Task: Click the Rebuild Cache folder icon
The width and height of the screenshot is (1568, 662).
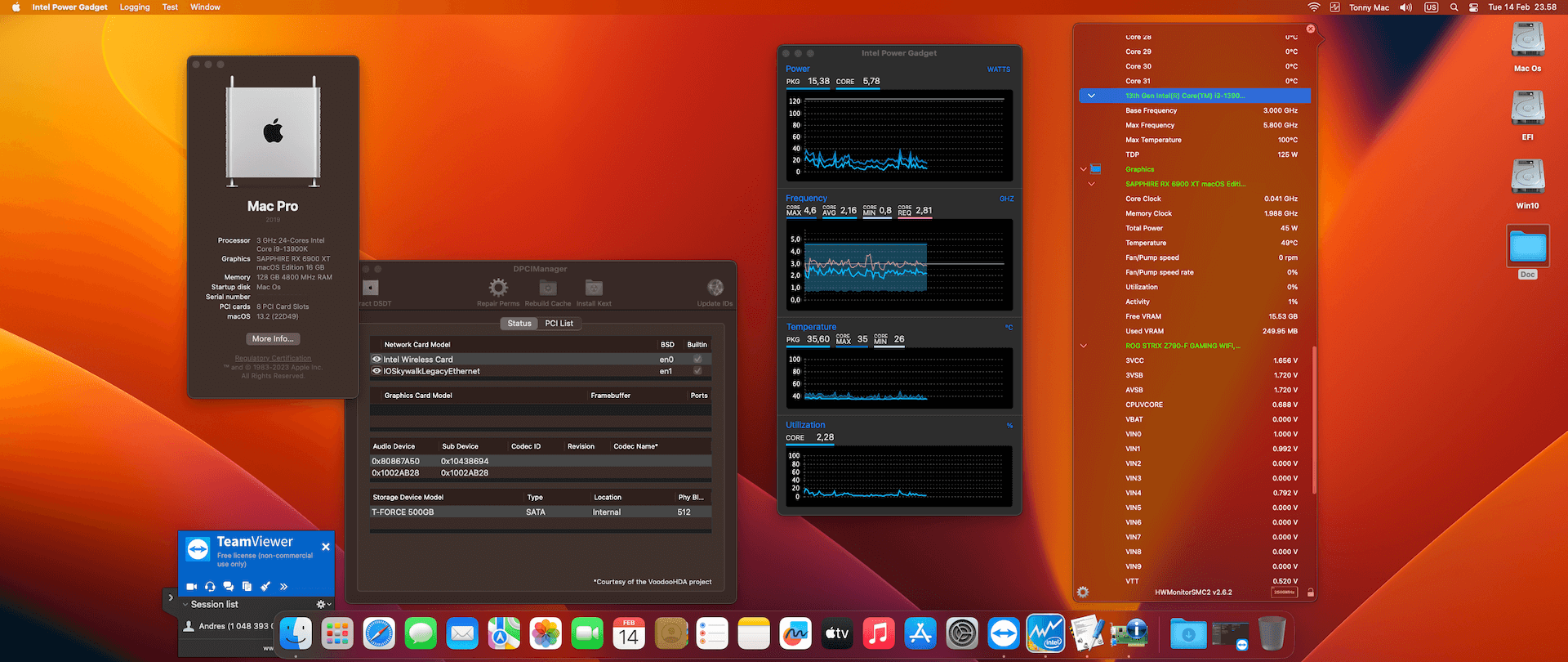Action: click(x=548, y=288)
